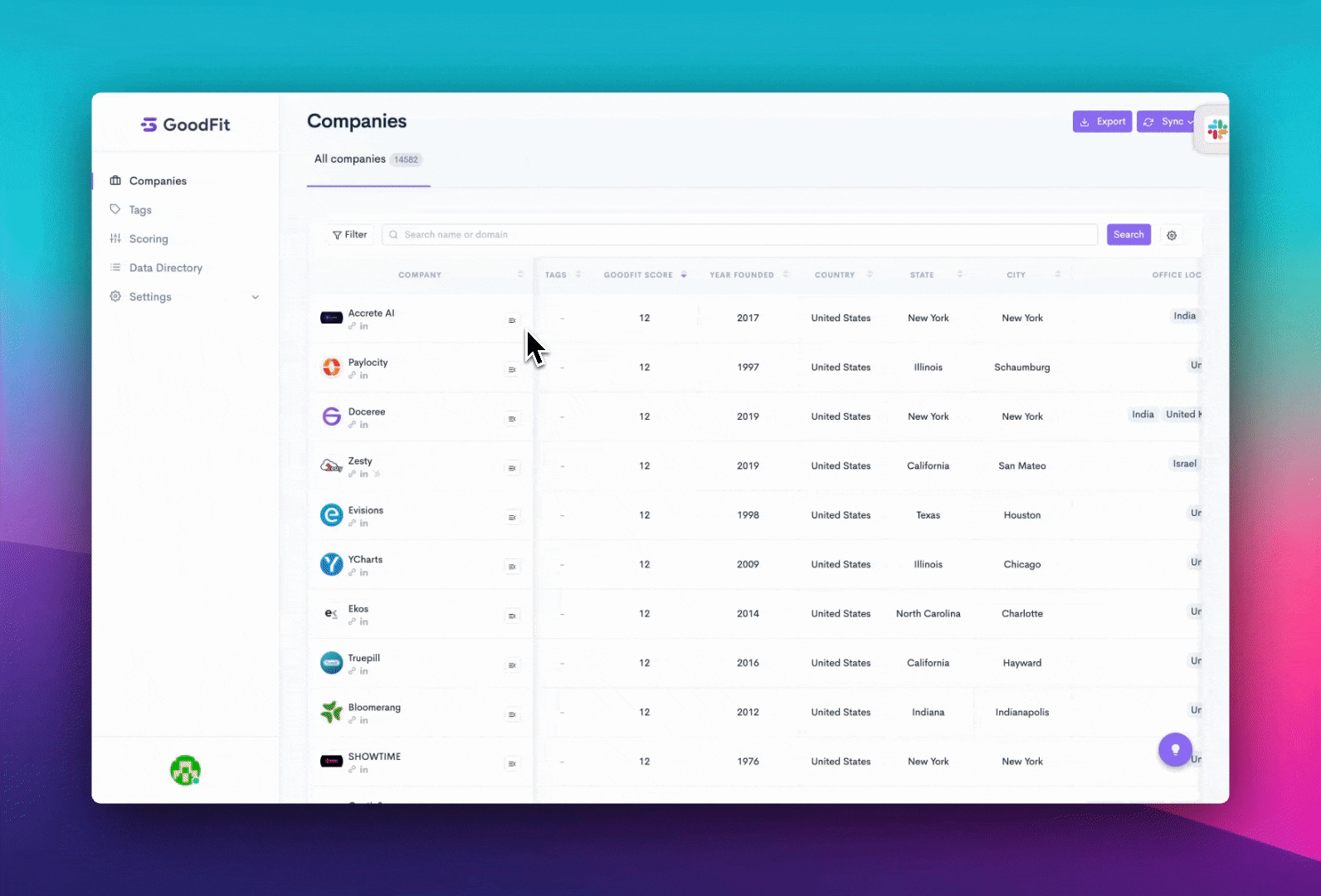This screenshot has width=1321, height=896.
Task: Open the Filter options
Action: 349,235
